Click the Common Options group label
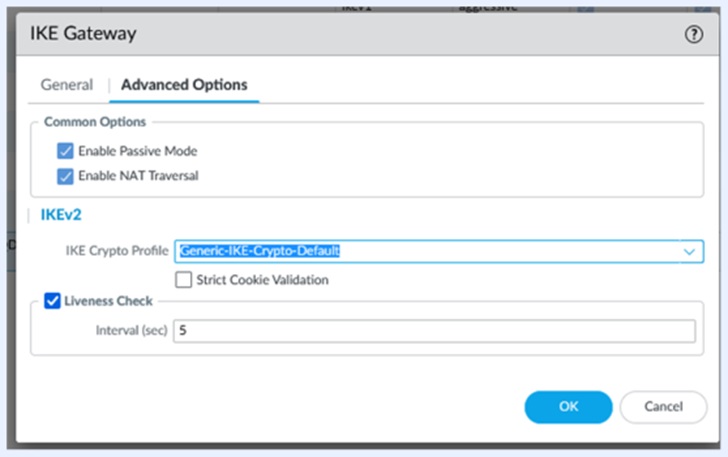The height and width of the screenshot is (457, 728). point(95,122)
